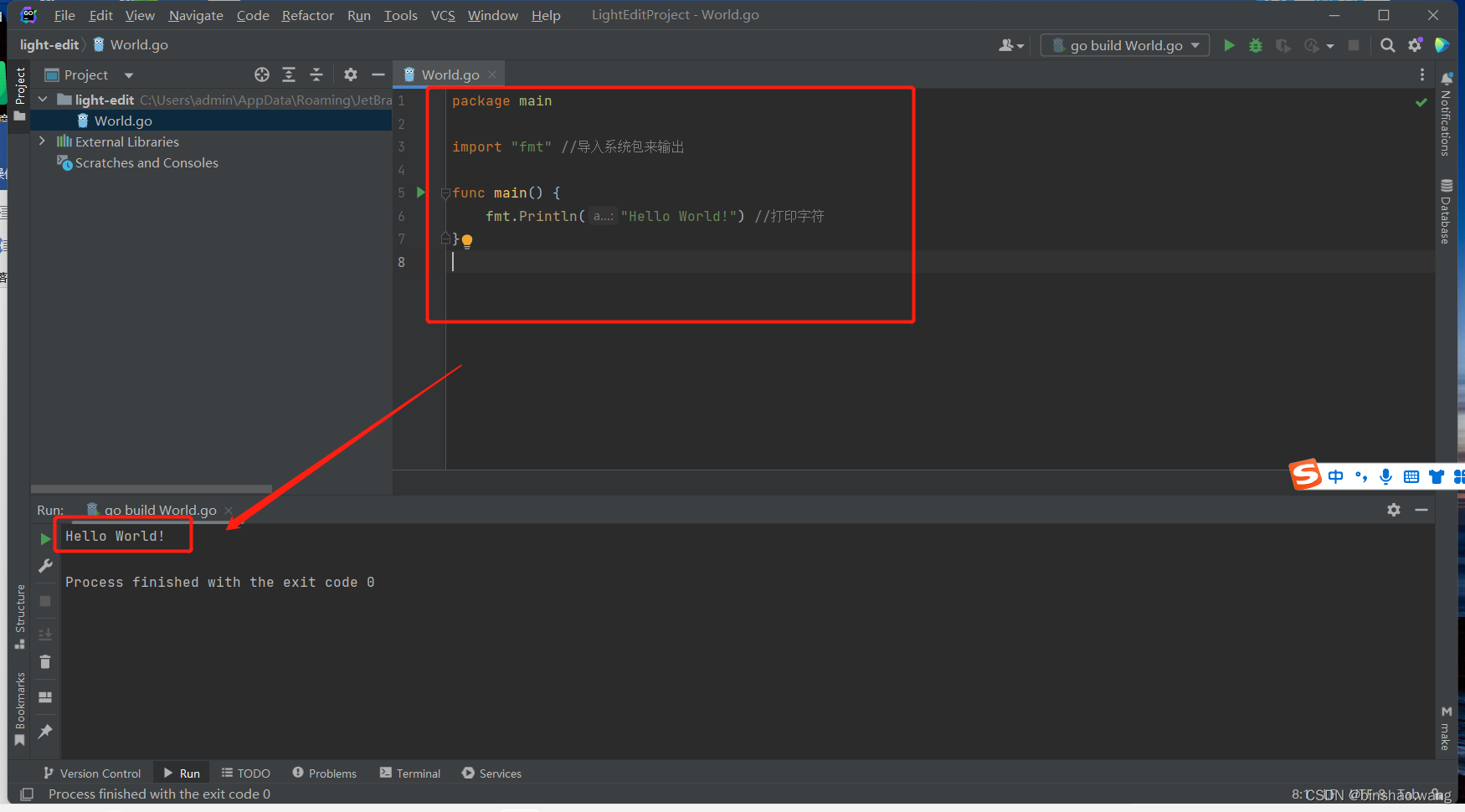The width and height of the screenshot is (1465, 812).
Task: Restore layout icon in Run panel
Action: (45, 697)
